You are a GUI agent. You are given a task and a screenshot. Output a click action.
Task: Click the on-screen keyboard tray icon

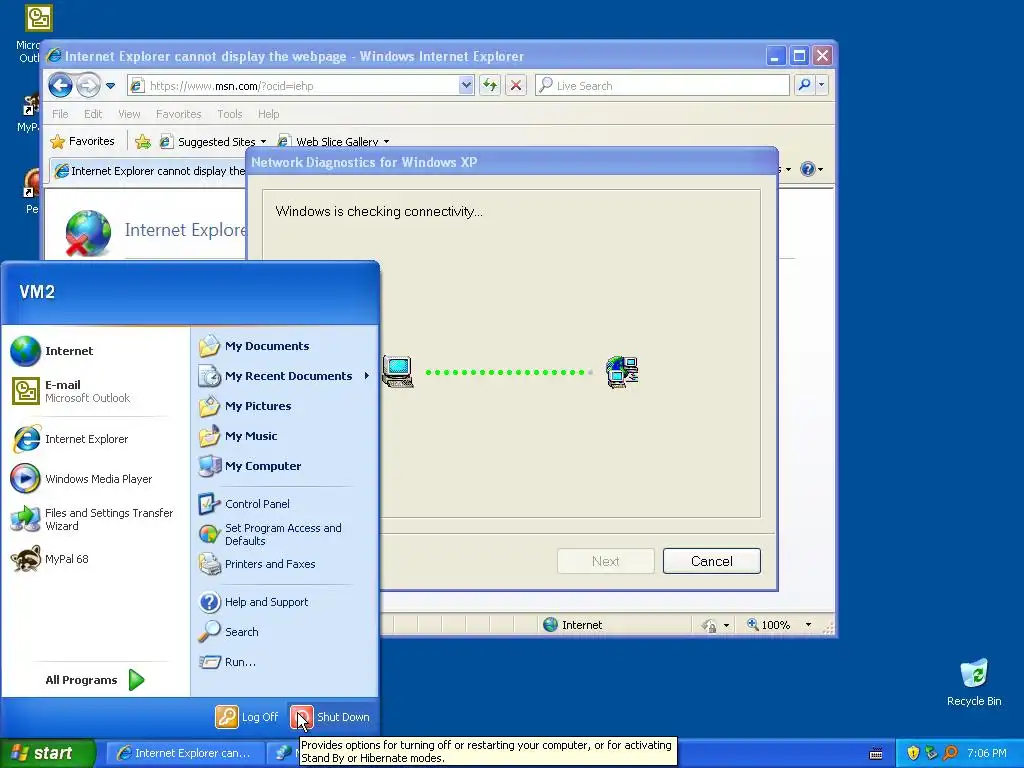pyautogui.click(x=876, y=754)
